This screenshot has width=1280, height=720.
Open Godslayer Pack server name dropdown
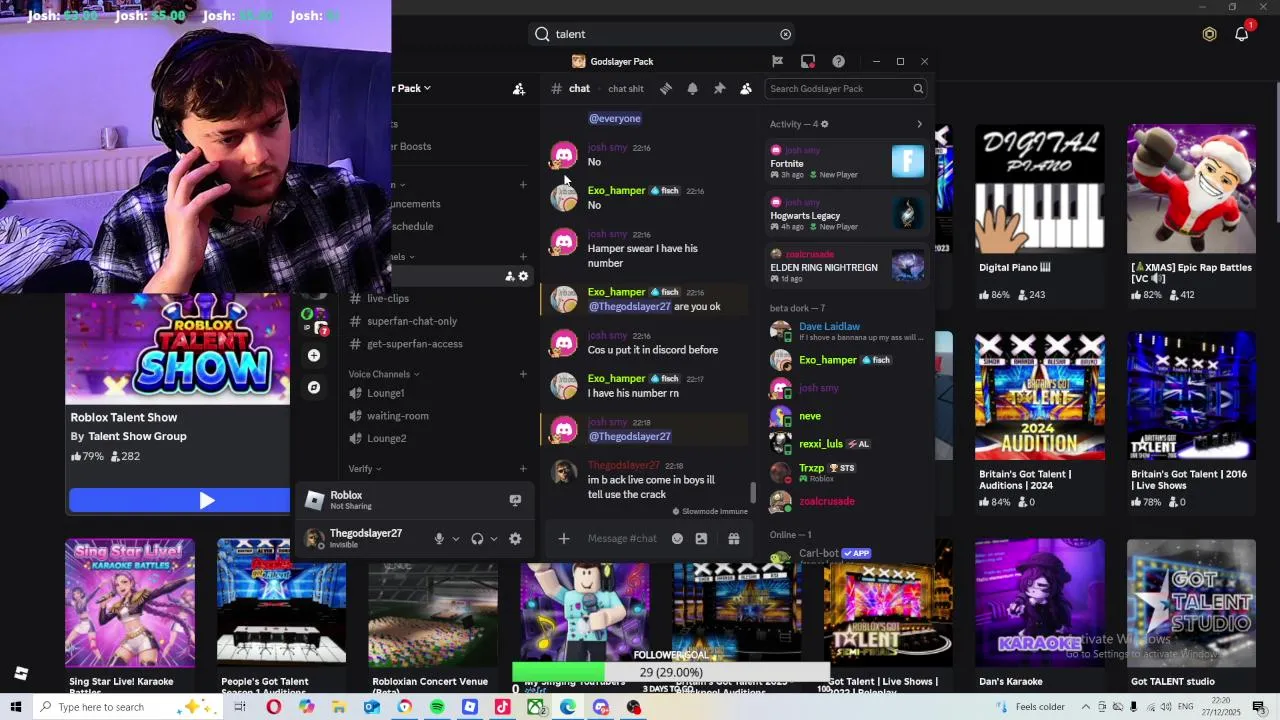pyautogui.click(x=413, y=88)
